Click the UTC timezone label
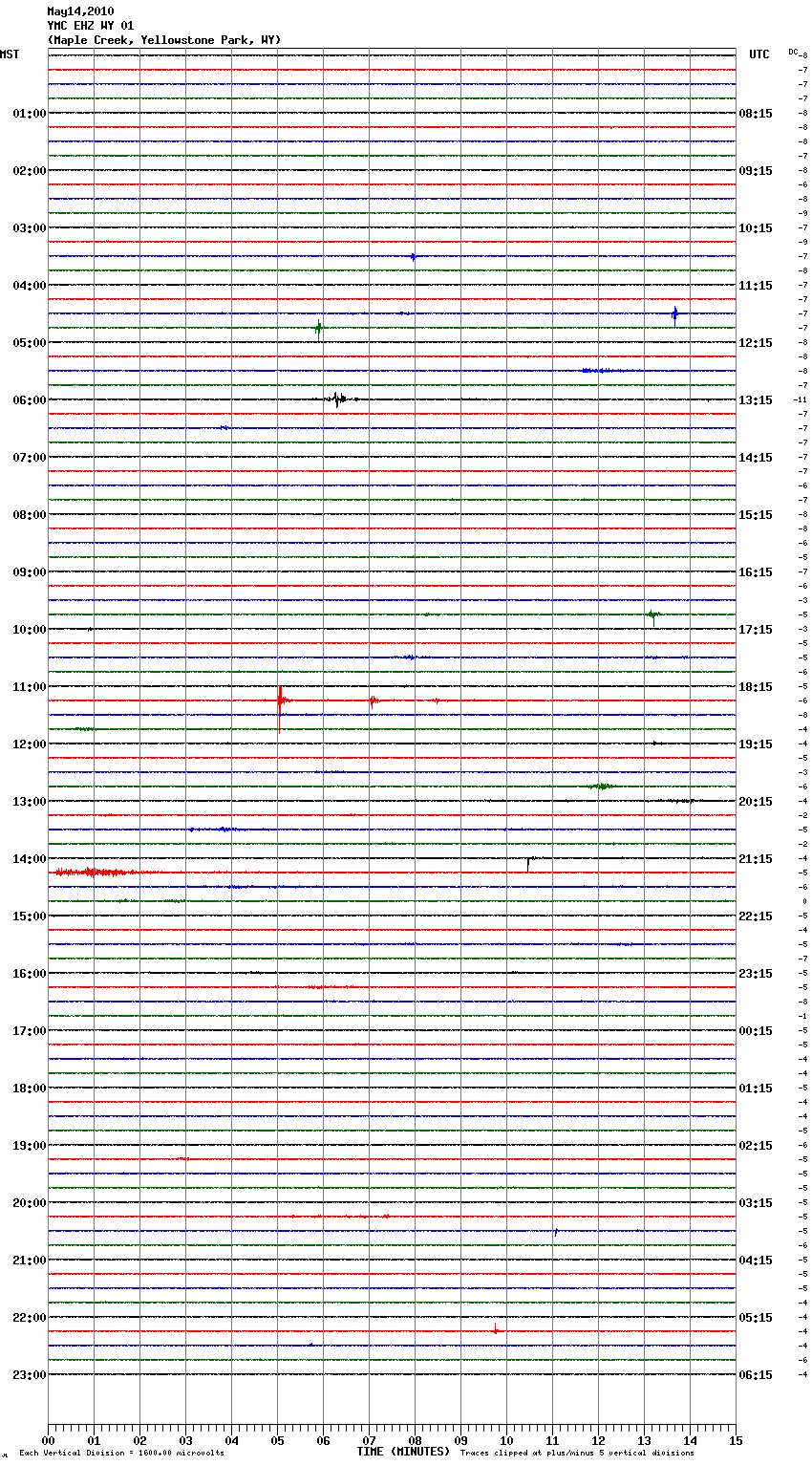 [x=759, y=54]
